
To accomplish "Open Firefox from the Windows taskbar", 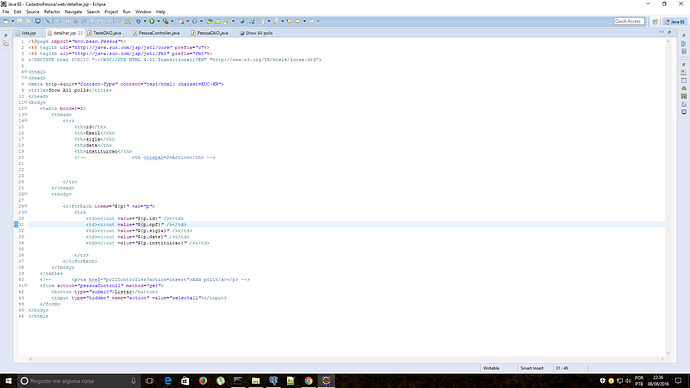I will click(202, 381).
